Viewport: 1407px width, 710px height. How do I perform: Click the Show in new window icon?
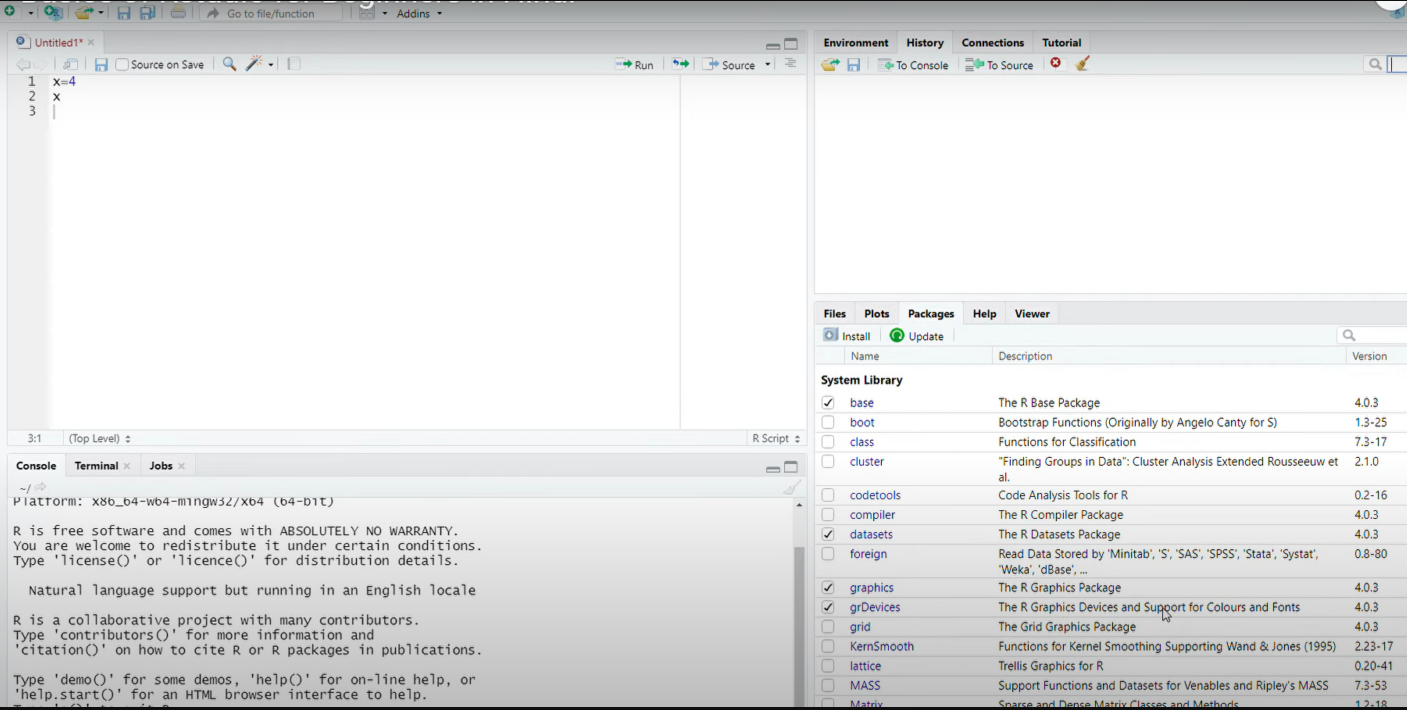(x=70, y=64)
